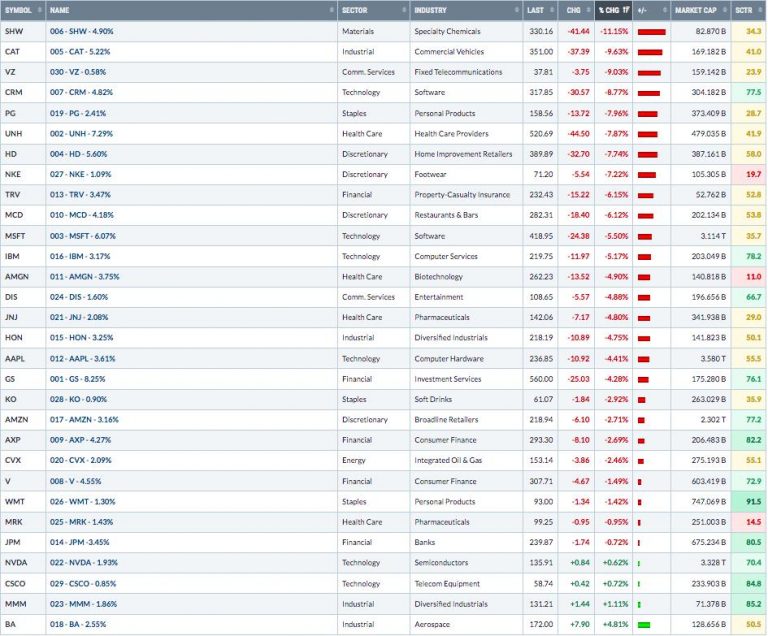Sort by CHG column header

pos(576,10)
